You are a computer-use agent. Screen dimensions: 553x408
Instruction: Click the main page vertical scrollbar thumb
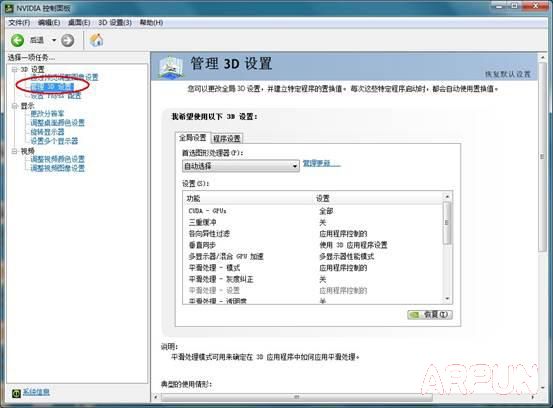pyautogui.click(x=542, y=157)
